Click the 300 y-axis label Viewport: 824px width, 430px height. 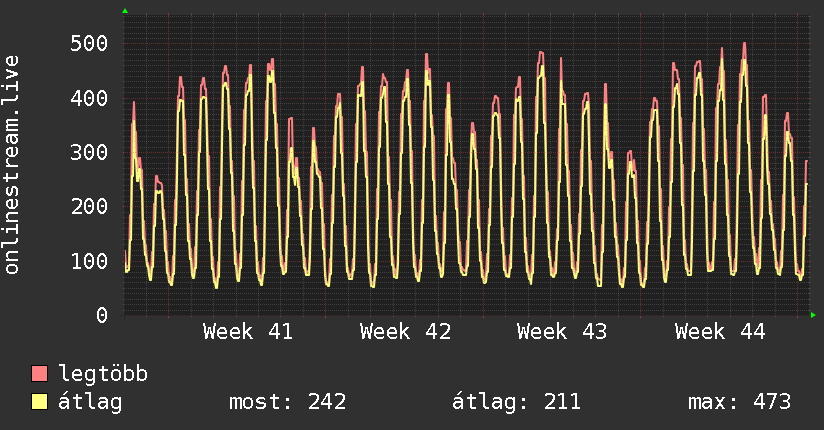point(89,152)
